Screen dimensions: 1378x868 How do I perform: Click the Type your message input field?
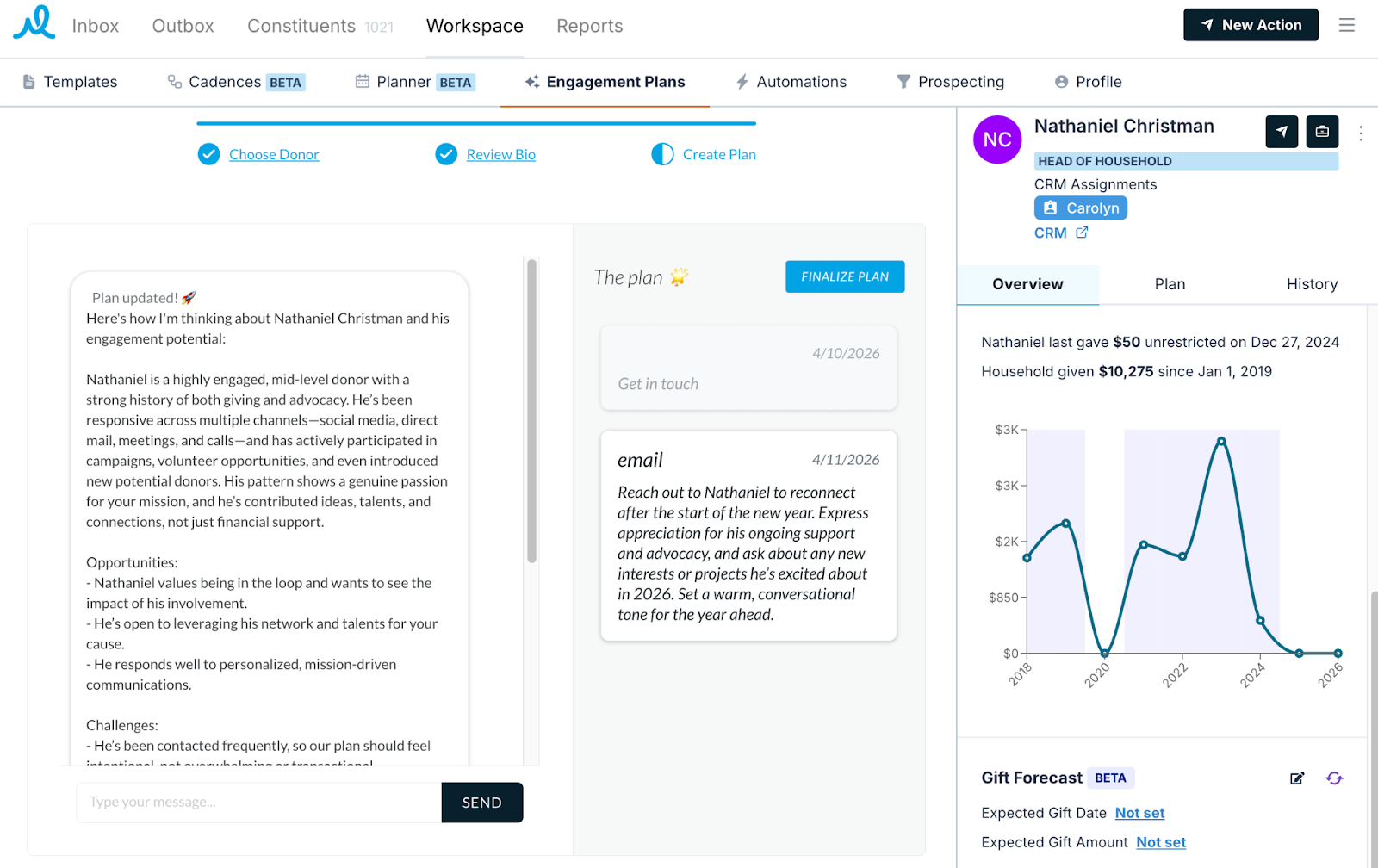click(x=259, y=803)
